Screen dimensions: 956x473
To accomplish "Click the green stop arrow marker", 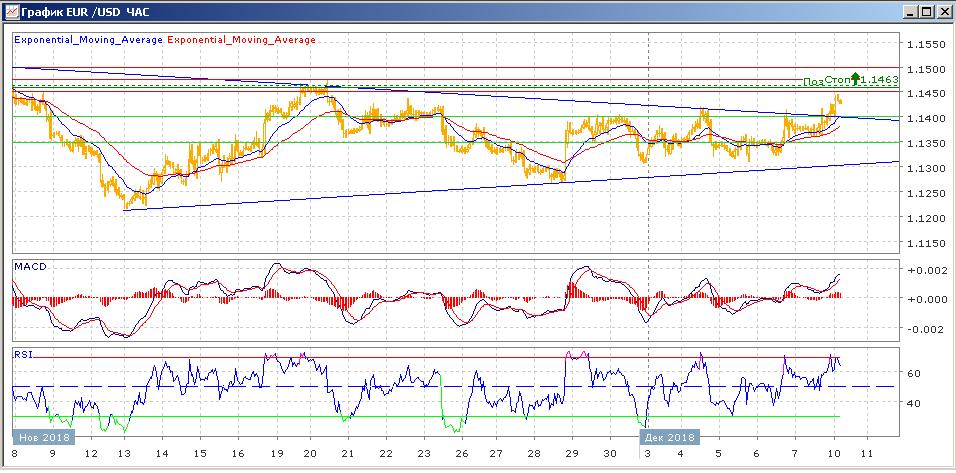I will (x=855, y=78).
